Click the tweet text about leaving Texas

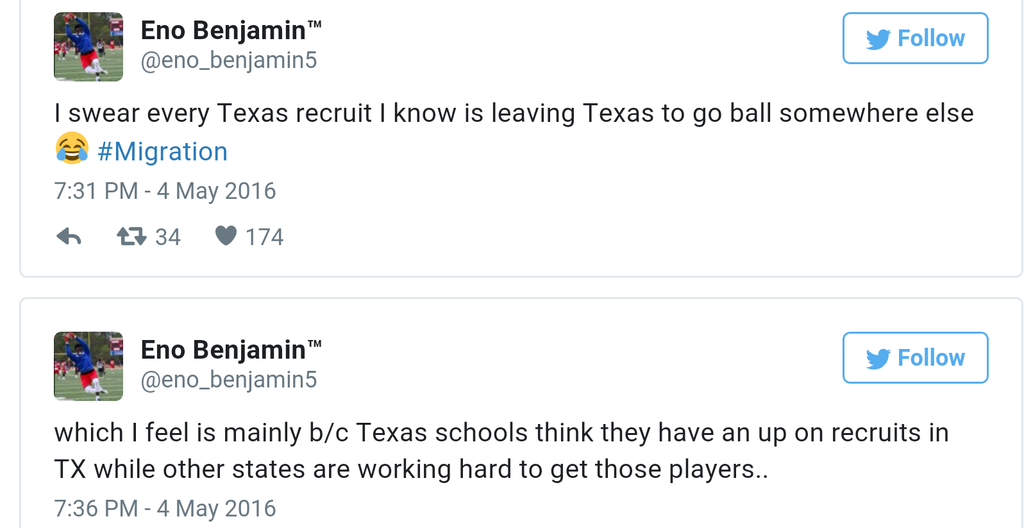(x=513, y=114)
